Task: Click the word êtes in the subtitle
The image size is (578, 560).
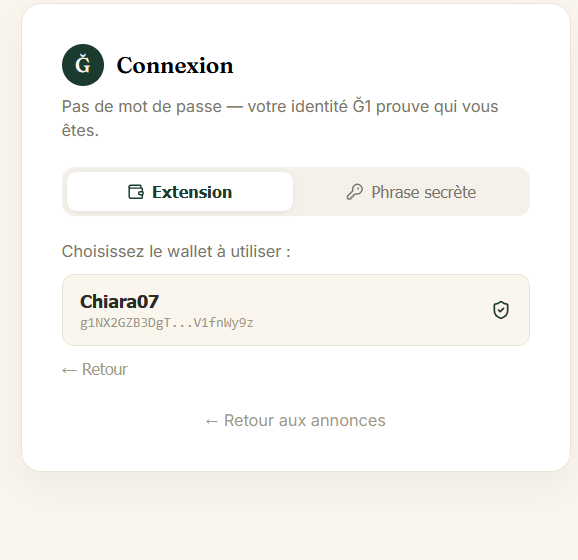Action: click(80, 131)
